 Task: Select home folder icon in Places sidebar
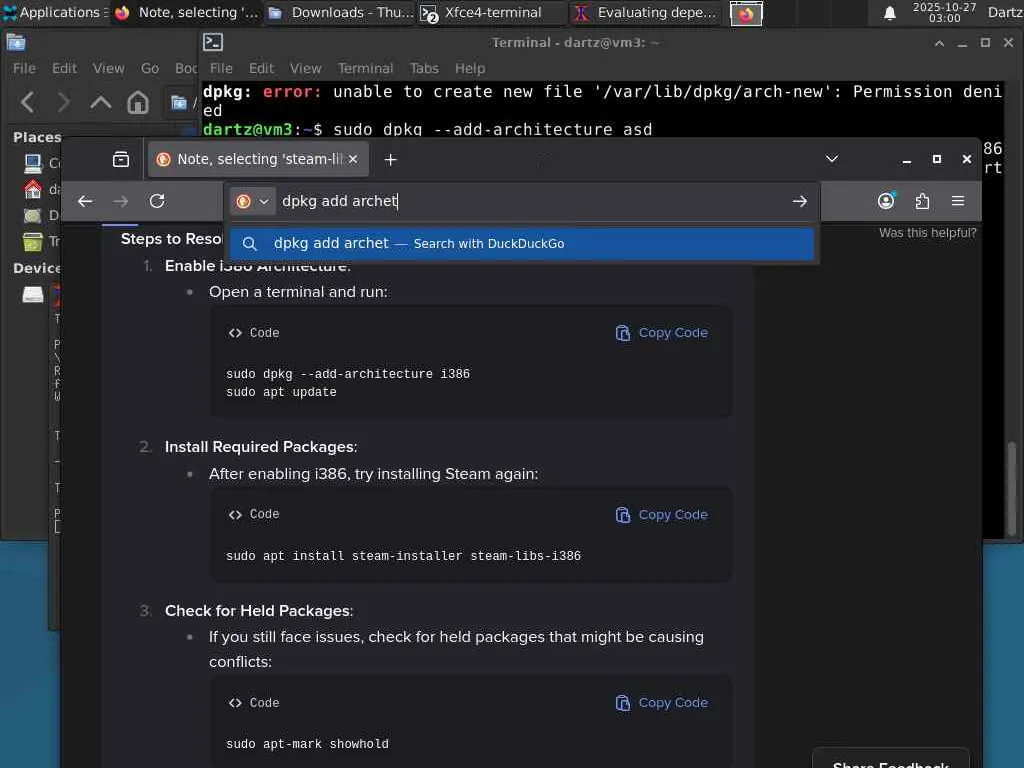[33, 189]
